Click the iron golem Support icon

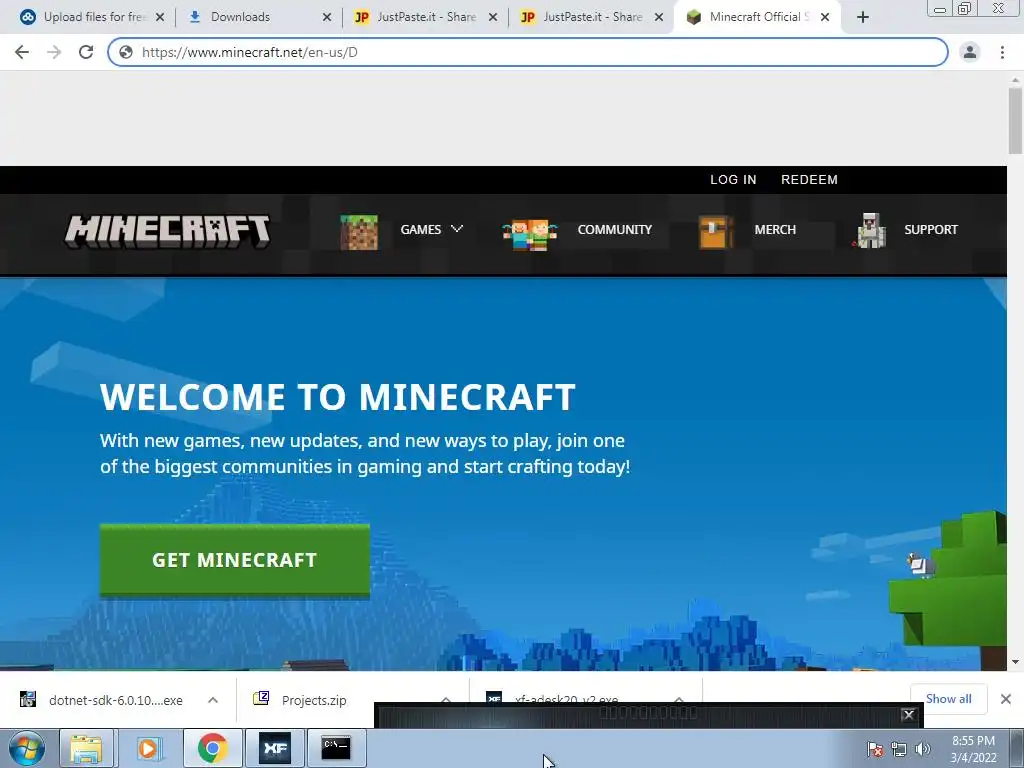(x=869, y=231)
